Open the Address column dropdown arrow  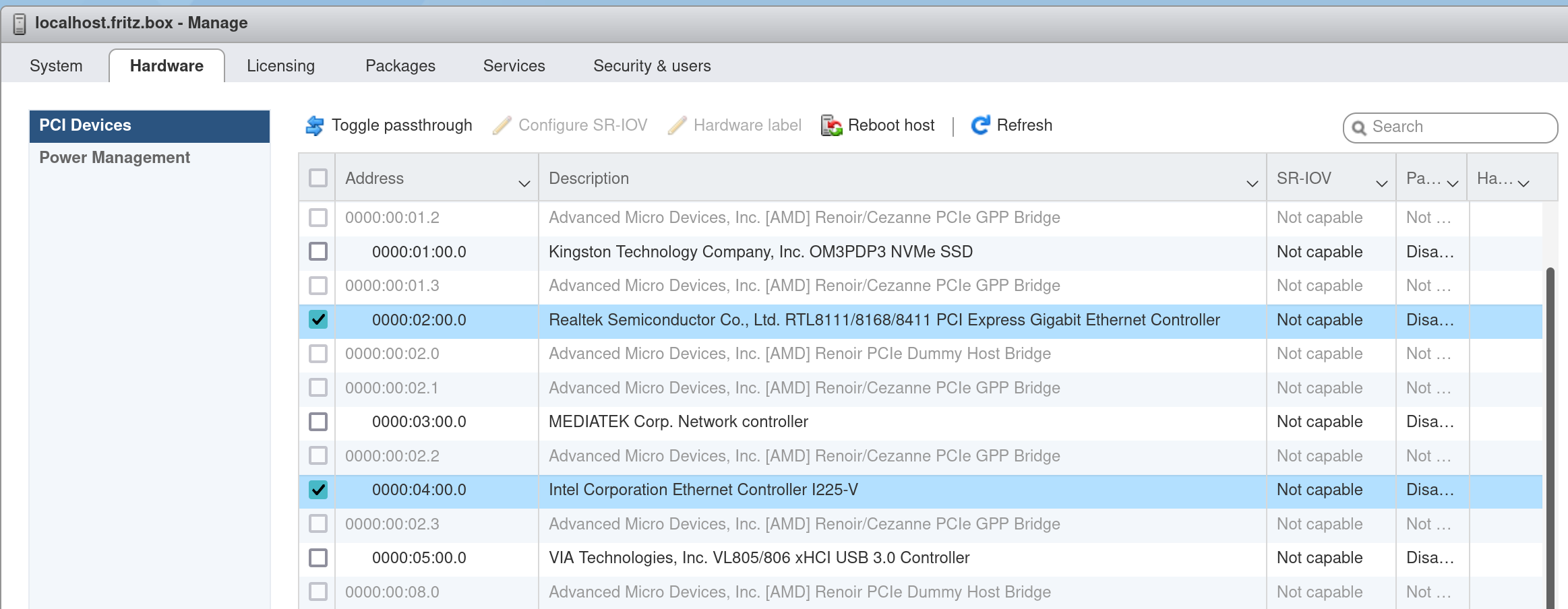(524, 183)
